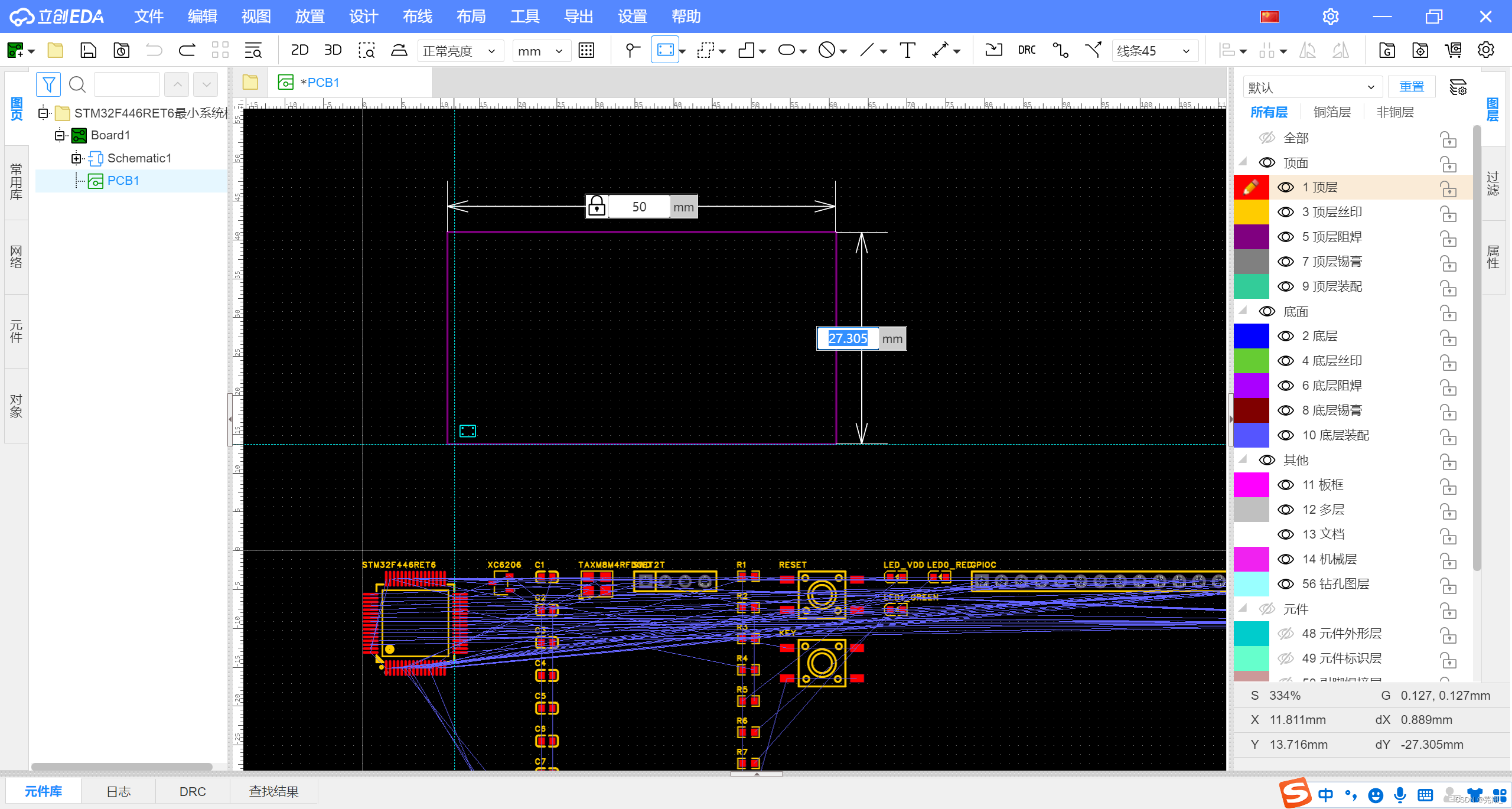This screenshot has height=809, width=1512.
Task: Open the mm unit dropdown
Action: (x=540, y=51)
